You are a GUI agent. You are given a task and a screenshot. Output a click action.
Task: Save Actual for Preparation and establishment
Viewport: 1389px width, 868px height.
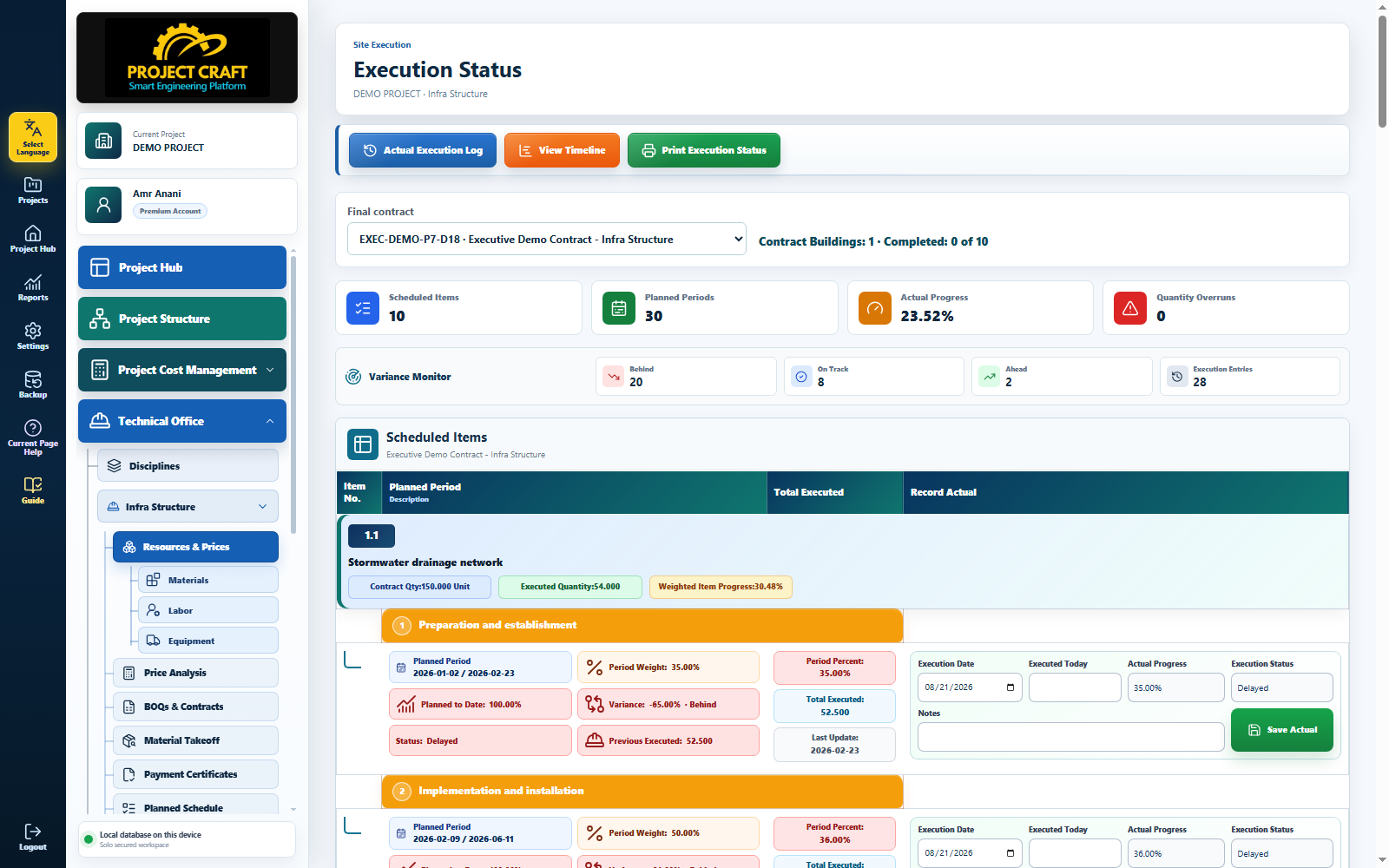tap(1281, 730)
